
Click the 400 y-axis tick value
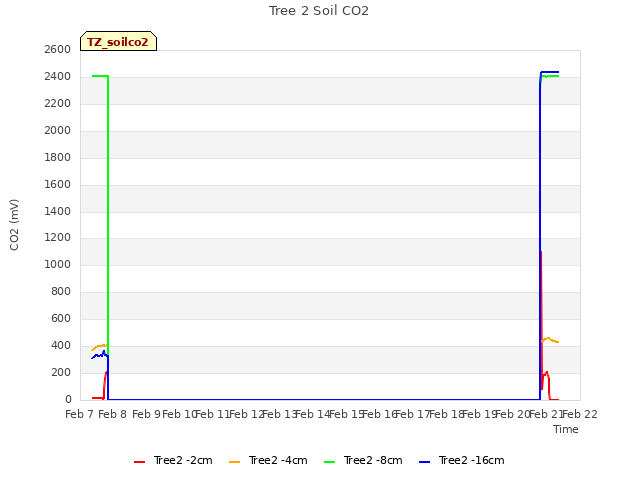61,345
